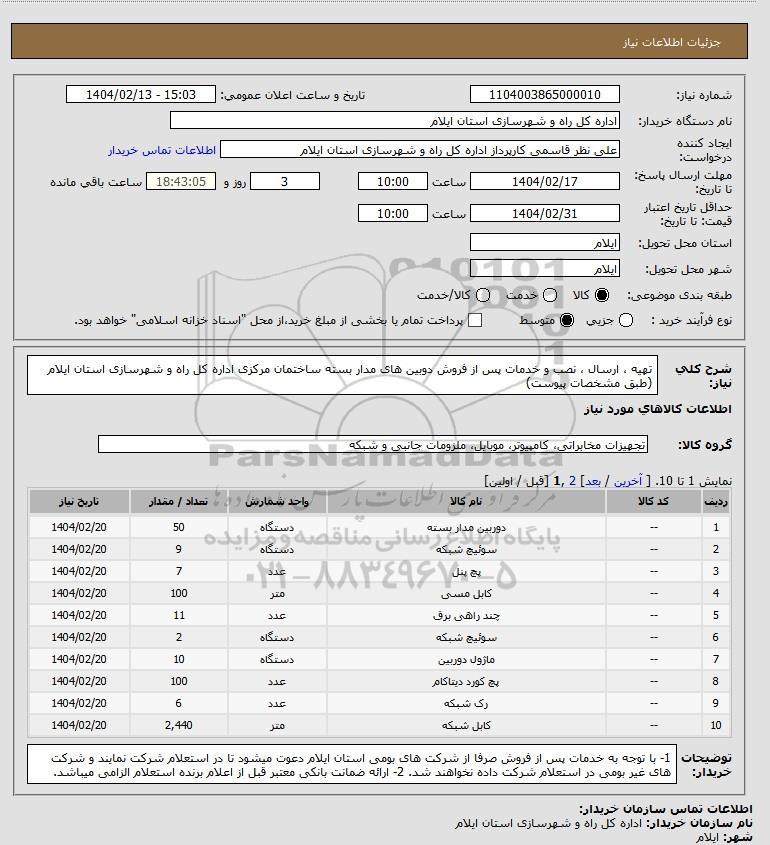This screenshot has width=770, height=845.
Task: Select the پچ پنل item name
Action: (466, 571)
